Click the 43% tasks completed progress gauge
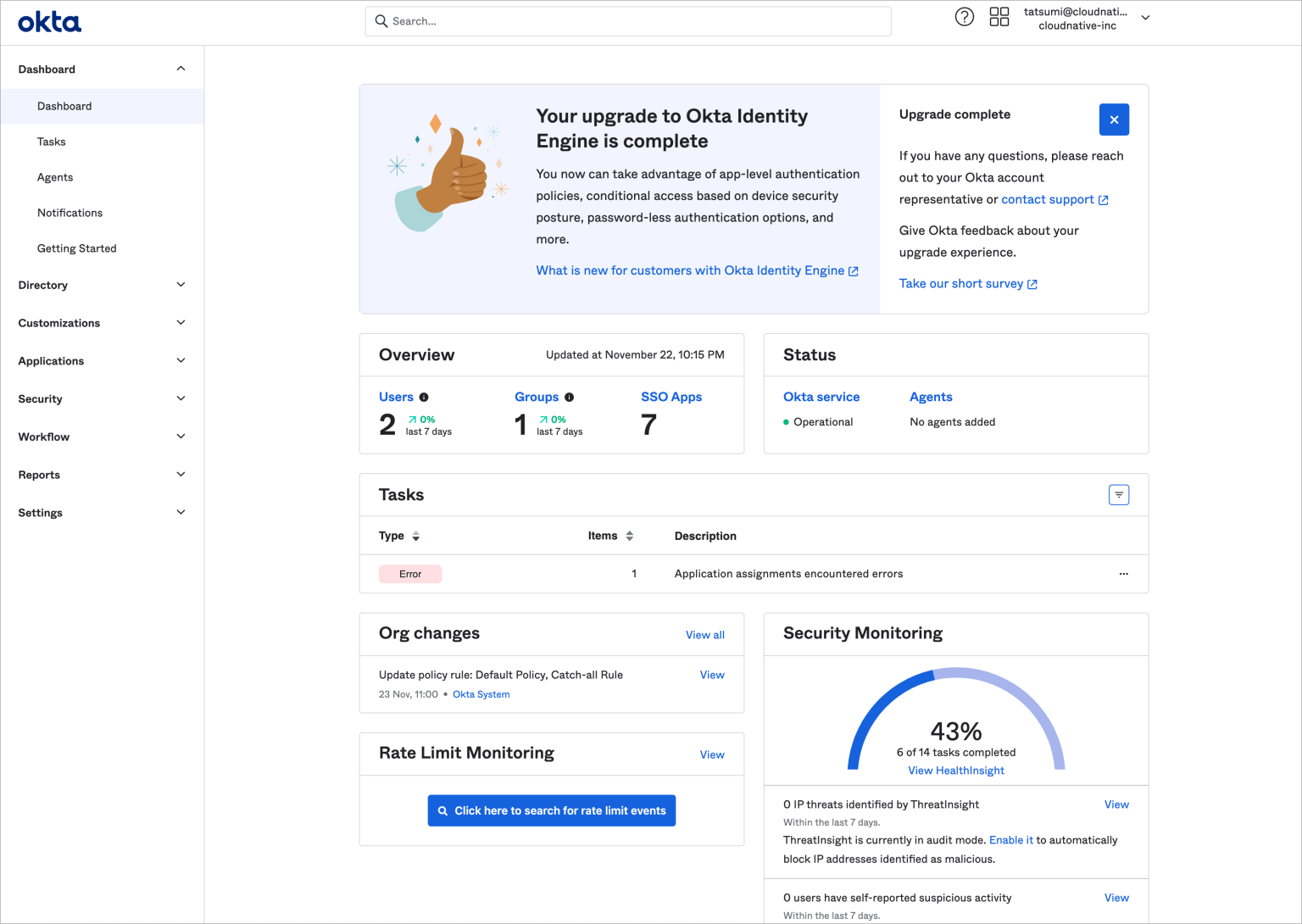 point(956,731)
